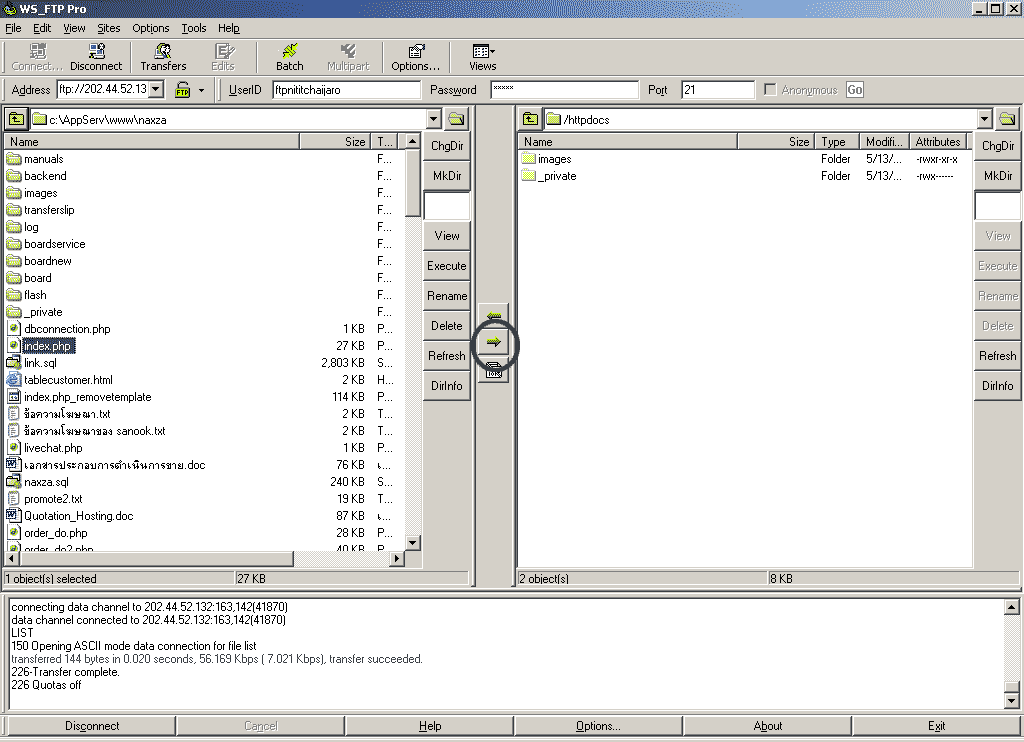Open the Sites menu
The width and height of the screenshot is (1024, 742).
[108, 28]
